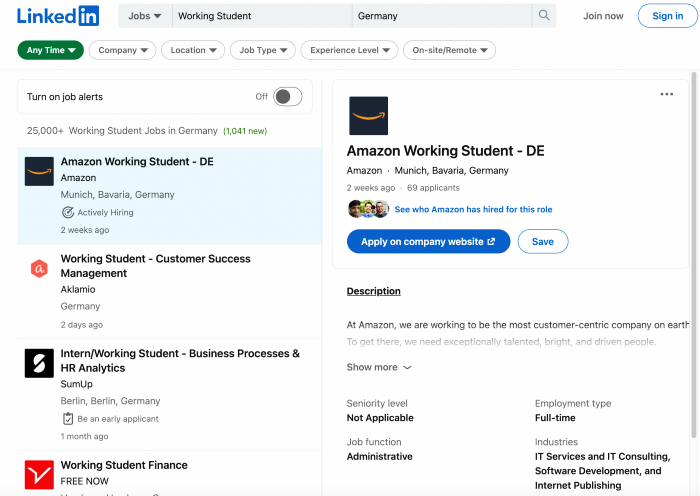Click the Amazon logo in the first listing

(x=39, y=171)
